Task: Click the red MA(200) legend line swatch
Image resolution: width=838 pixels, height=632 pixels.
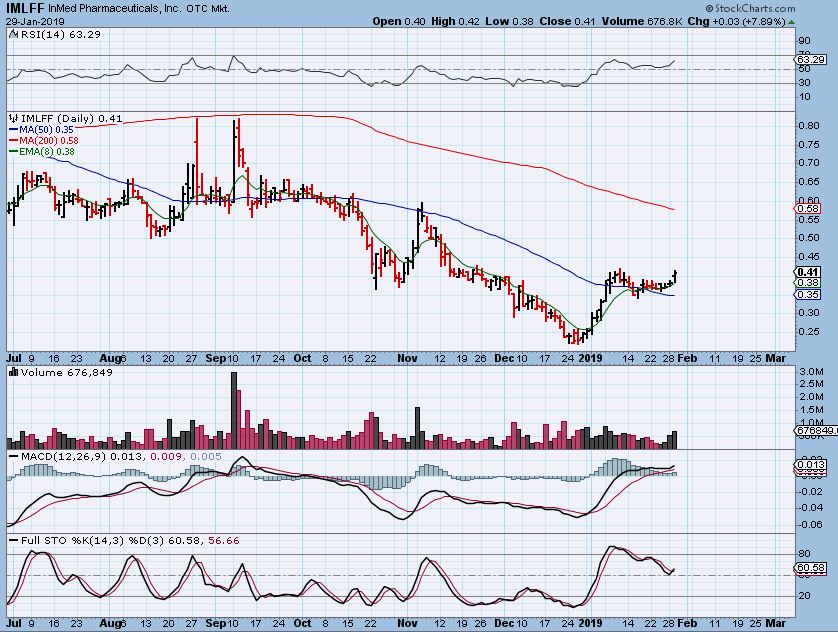Action: 13,141
